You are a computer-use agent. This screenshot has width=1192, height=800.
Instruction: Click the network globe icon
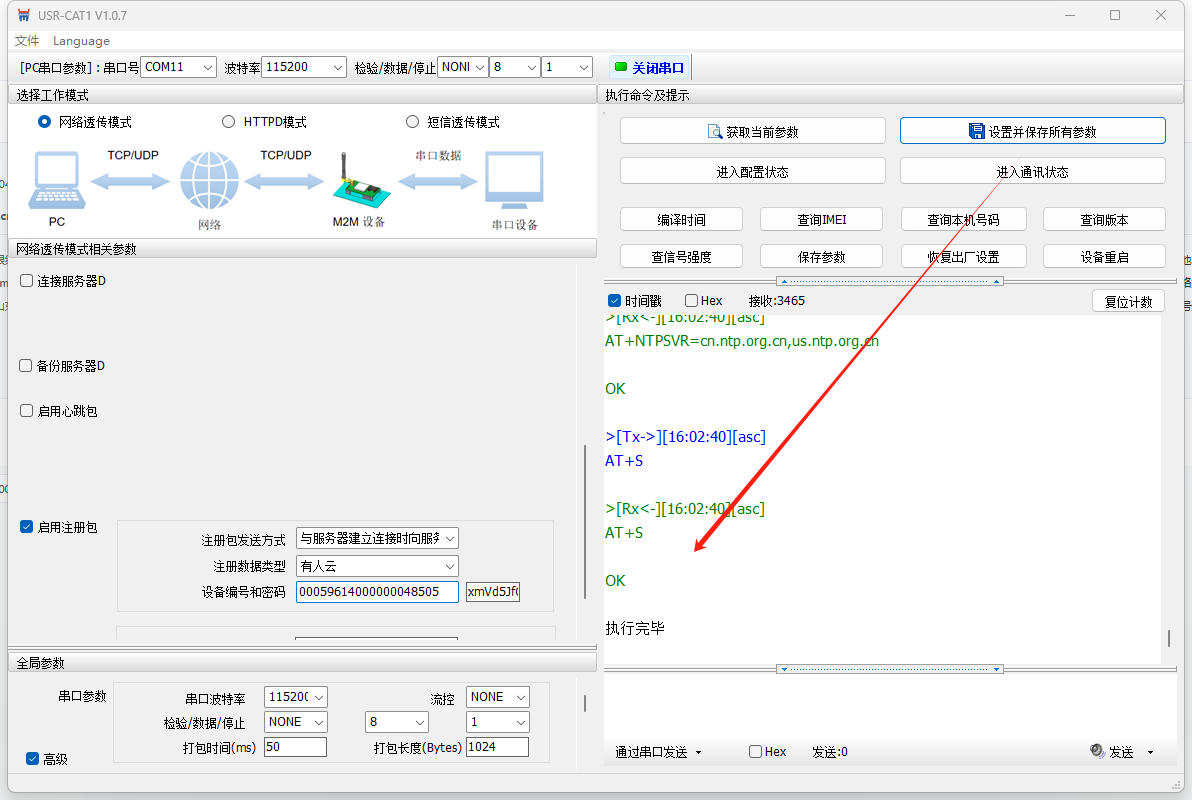point(209,182)
